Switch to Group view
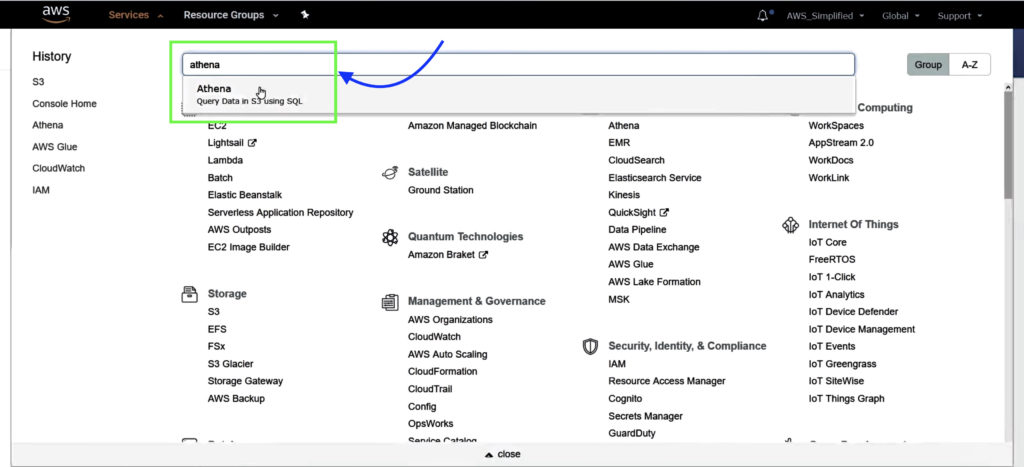Image resolution: width=1024 pixels, height=467 pixels. [928, 65]
